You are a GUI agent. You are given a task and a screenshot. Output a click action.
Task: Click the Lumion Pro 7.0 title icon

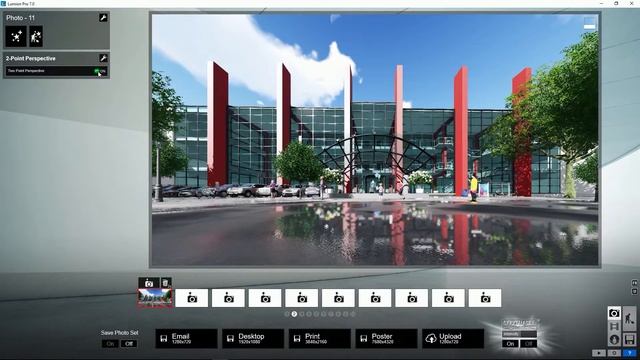[3, 3]
